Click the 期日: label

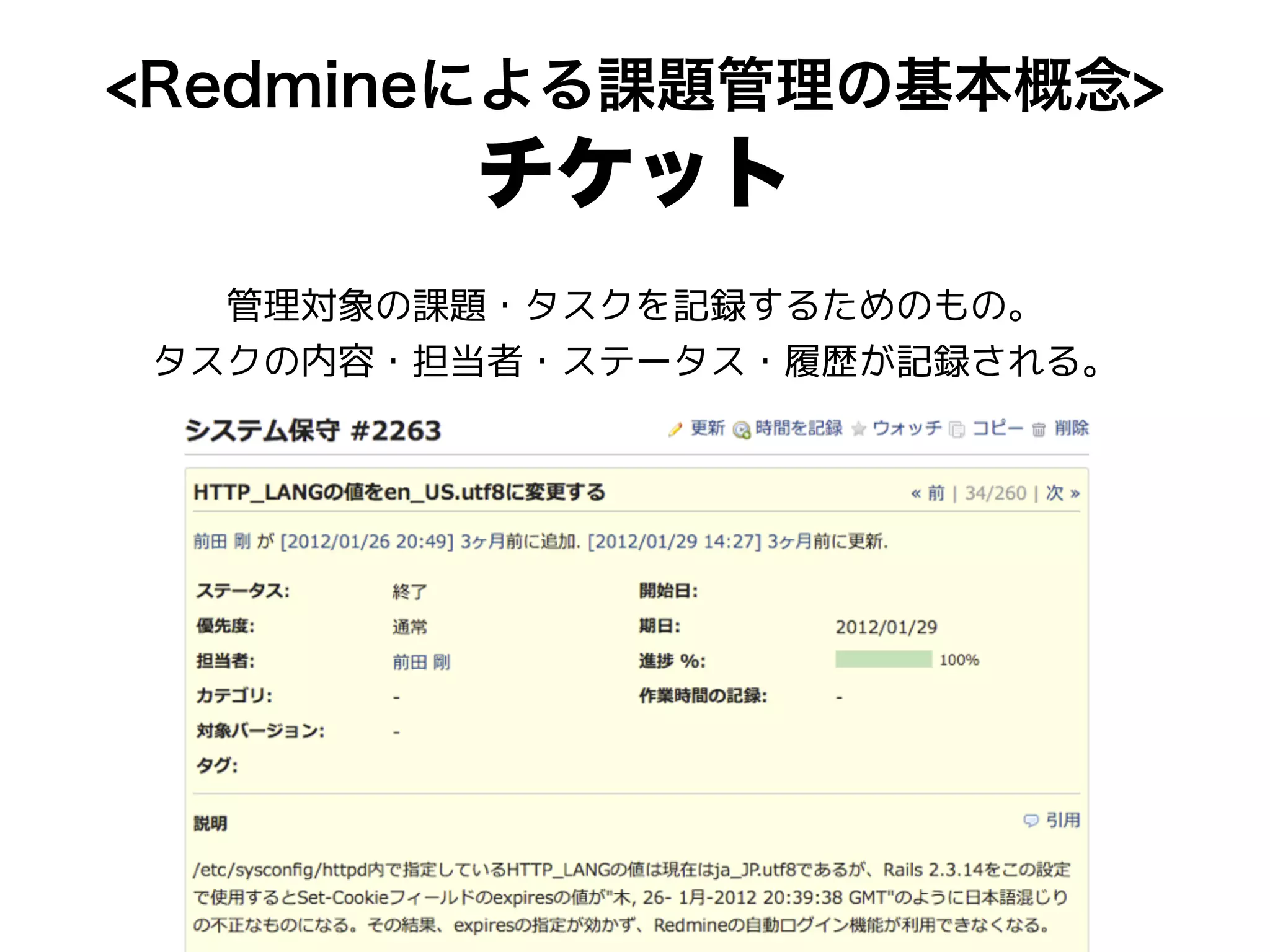(660, 625)
